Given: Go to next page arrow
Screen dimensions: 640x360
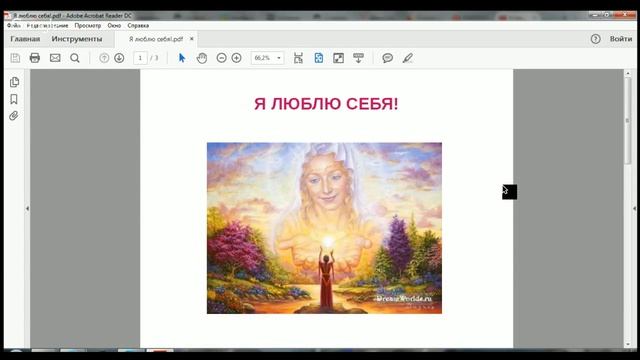Looking at the screenshot, I should (119, 58).
